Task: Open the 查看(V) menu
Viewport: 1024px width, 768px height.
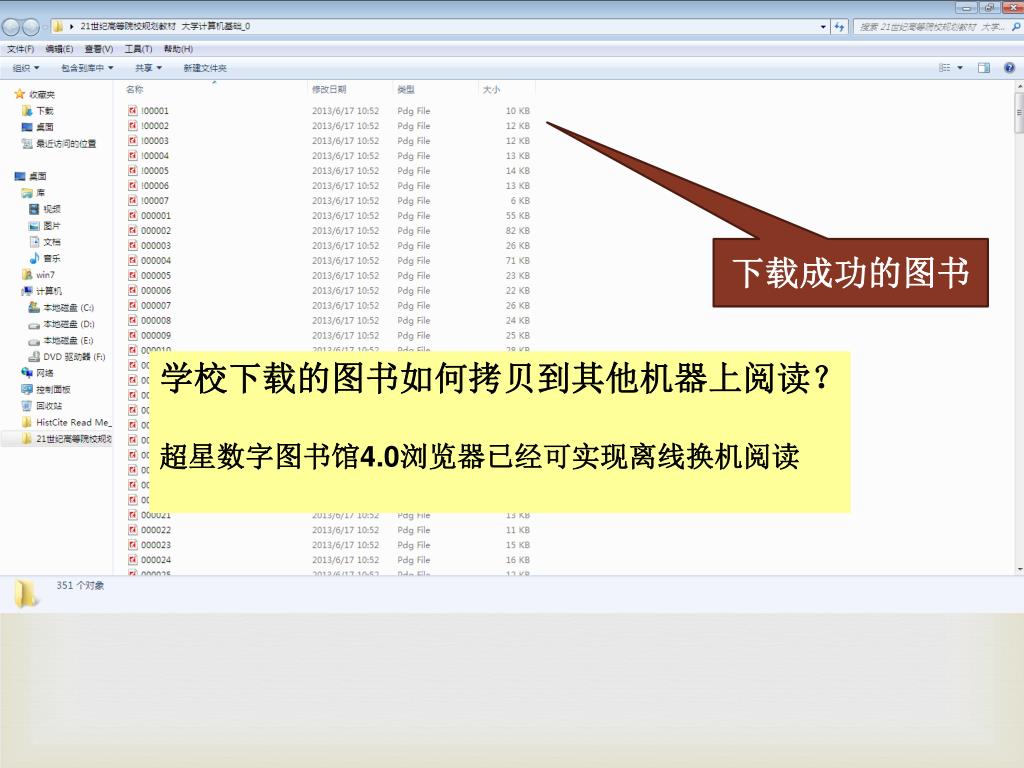Action: [x=99, y=49]
